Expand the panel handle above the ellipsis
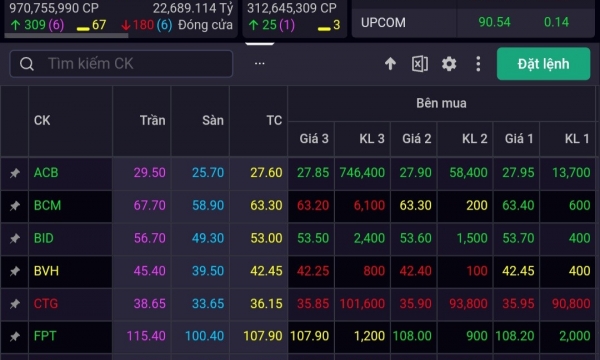This screenshot has width=600, height=360. click(259, 44)
